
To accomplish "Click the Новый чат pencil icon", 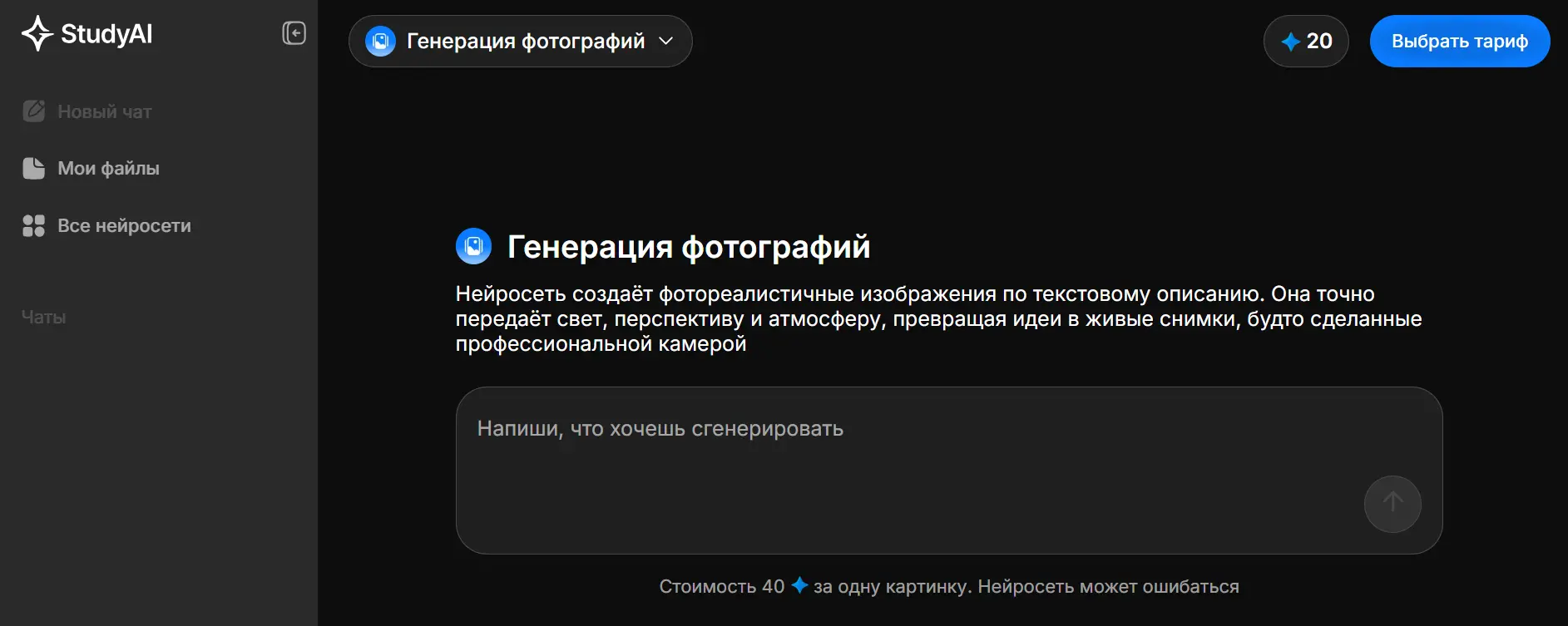I will 34,111.
